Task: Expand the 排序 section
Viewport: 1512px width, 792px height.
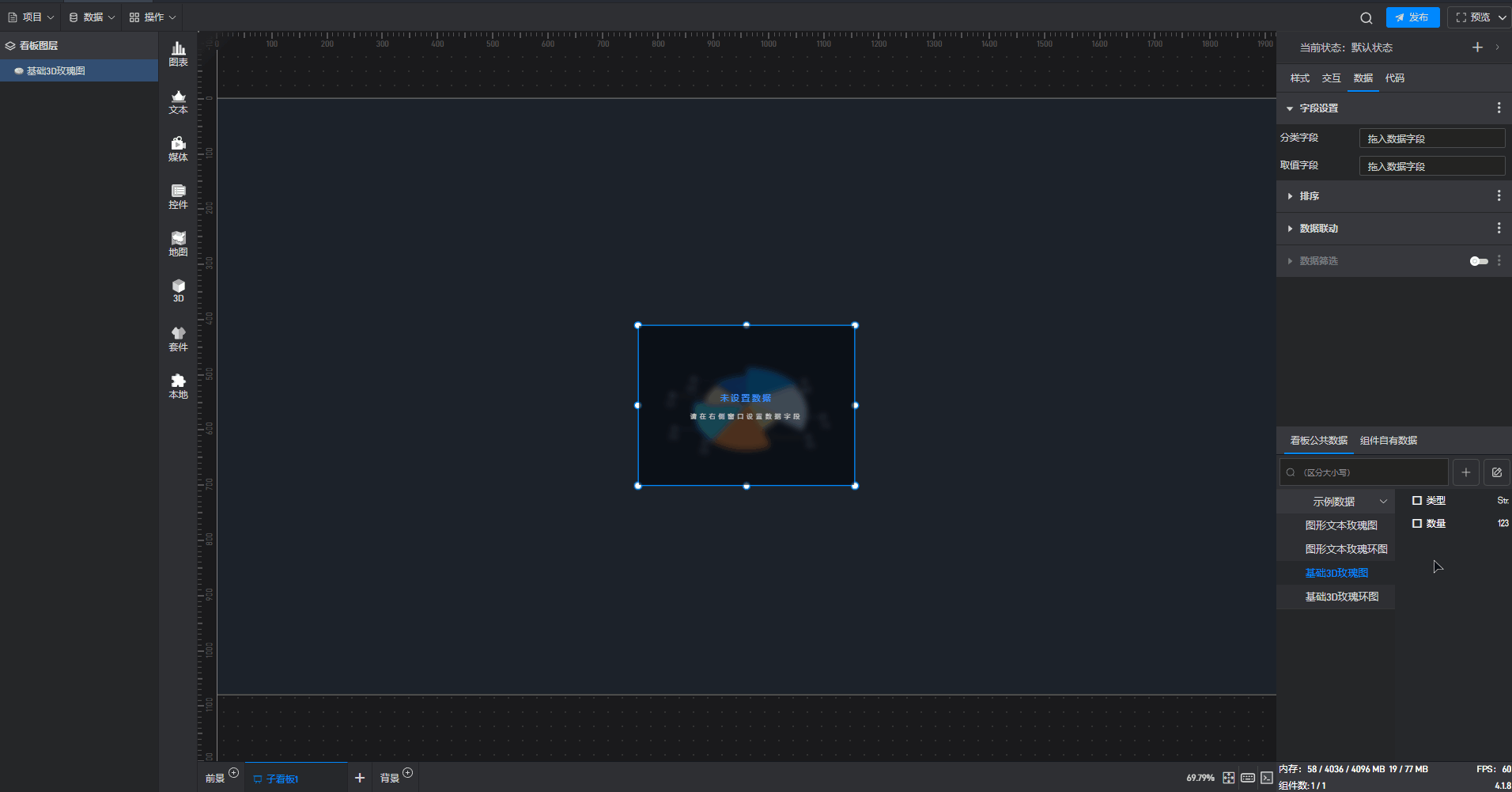Action: [1309, 196]
